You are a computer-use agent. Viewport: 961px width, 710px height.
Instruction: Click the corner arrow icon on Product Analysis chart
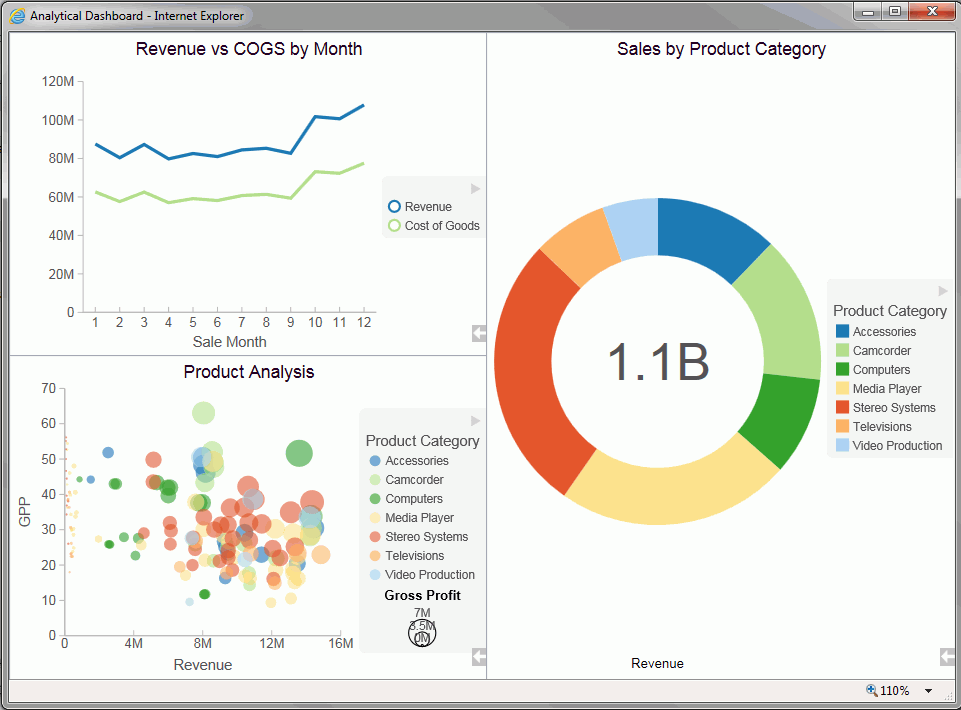pos(478,657)
